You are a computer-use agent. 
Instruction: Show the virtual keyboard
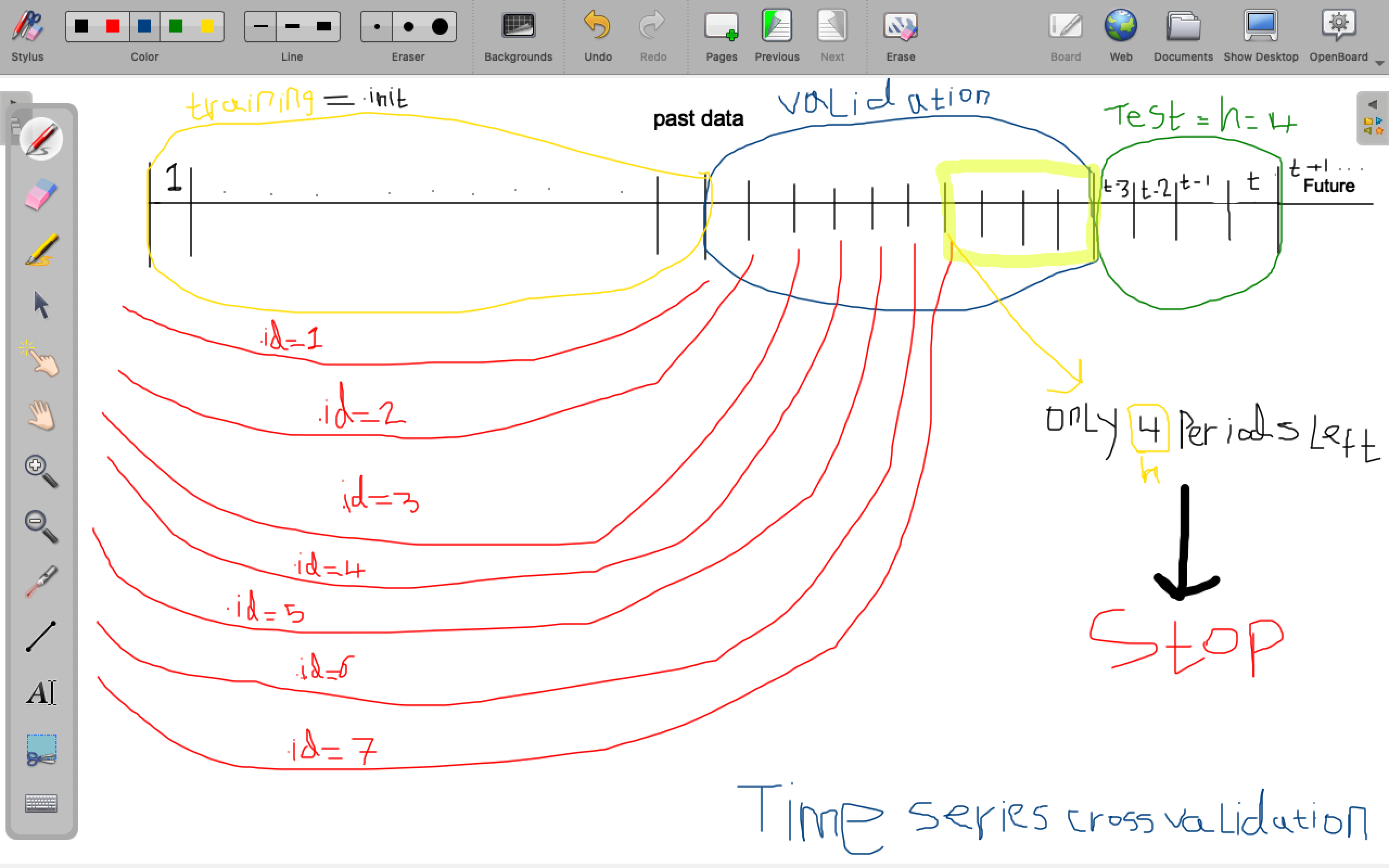[41, 803]
